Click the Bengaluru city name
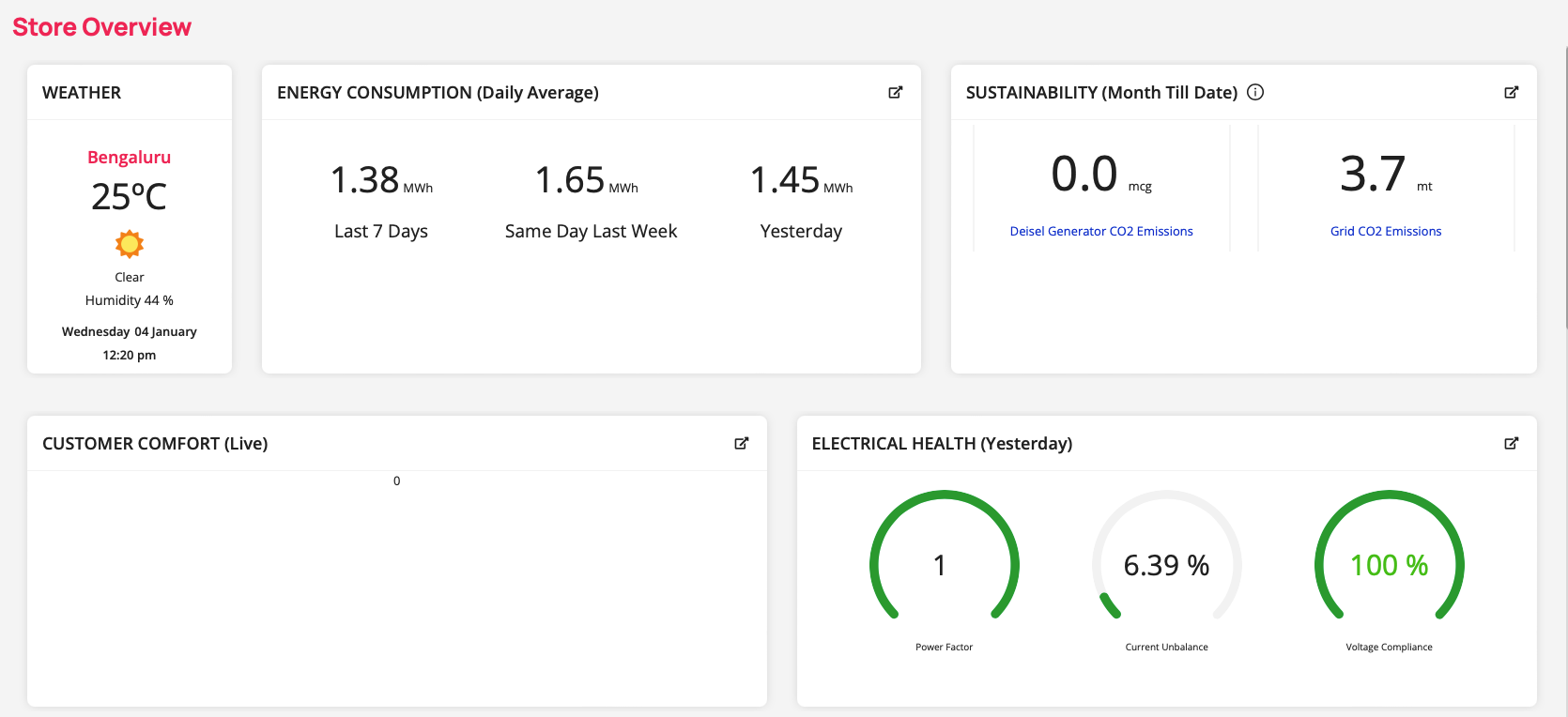 [130, 157]
